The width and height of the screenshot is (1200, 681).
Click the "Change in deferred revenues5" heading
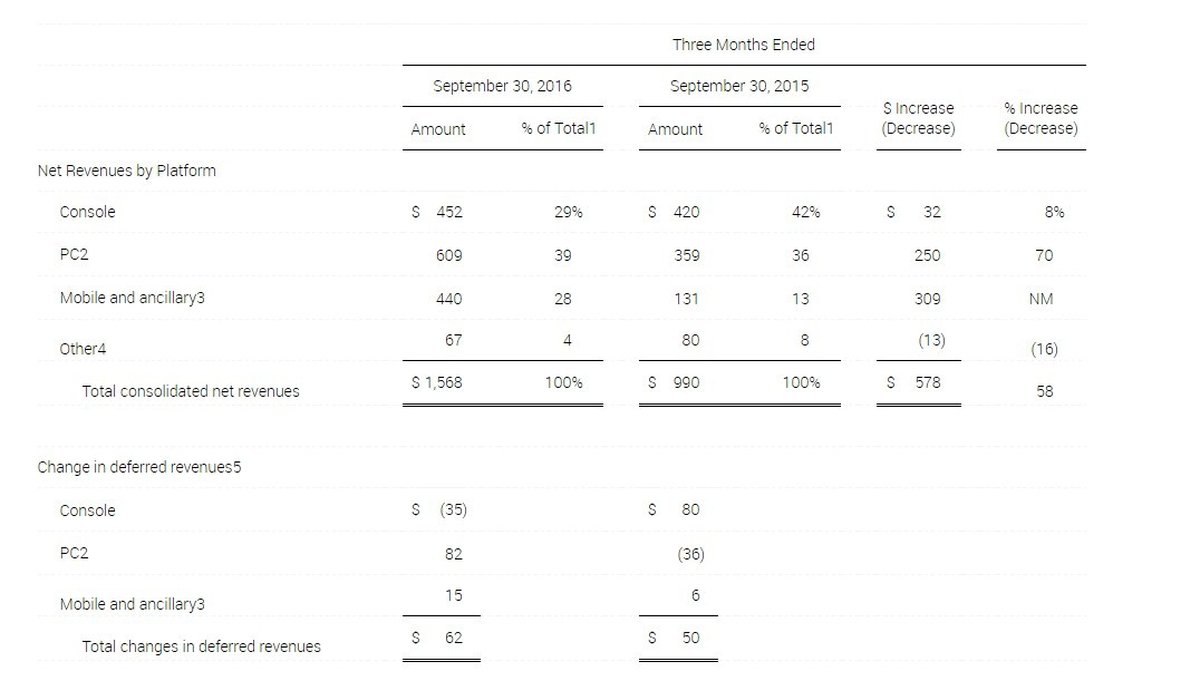(x=139, y=467)
